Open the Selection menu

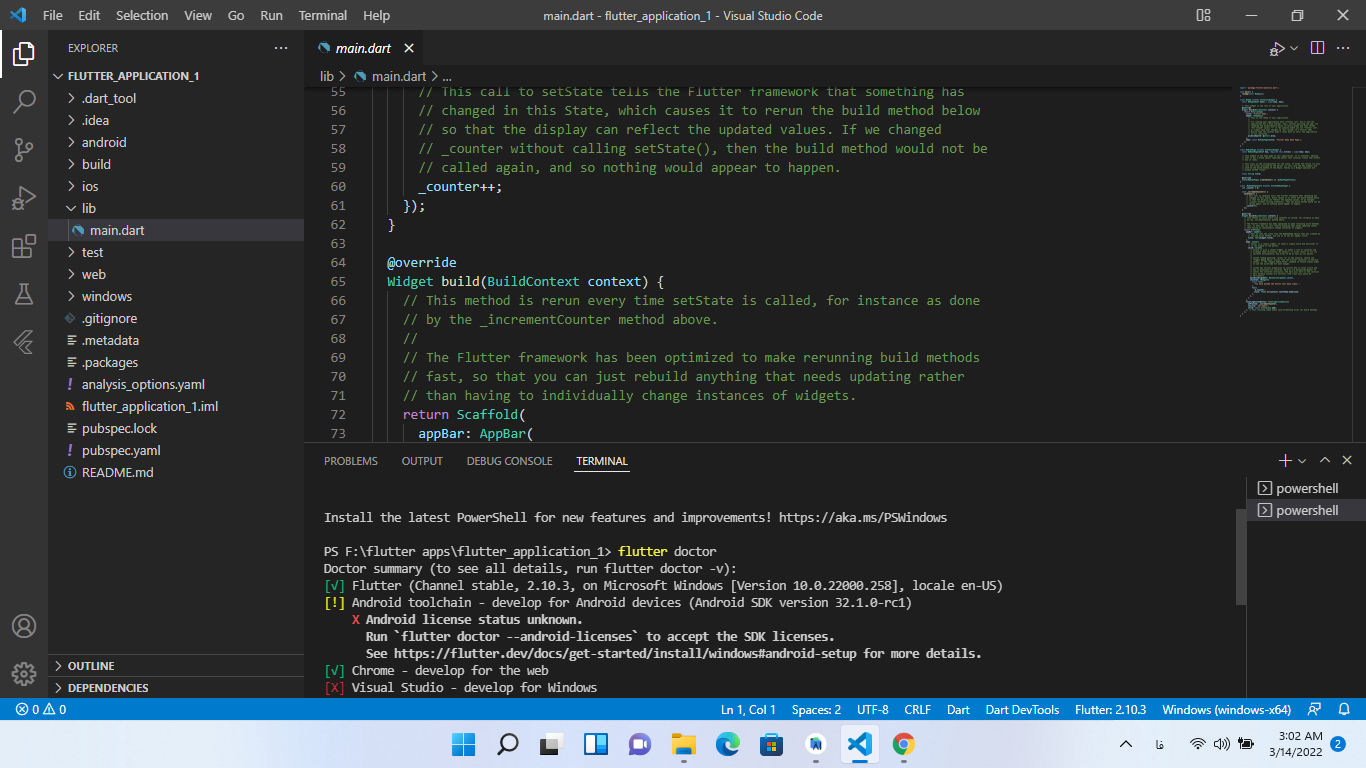[x=142, y=16]
